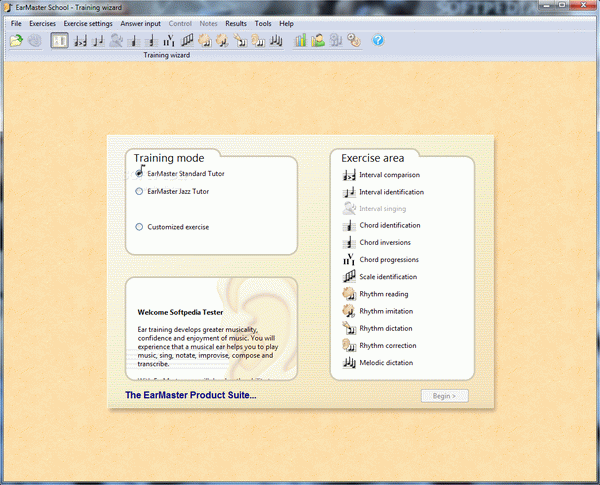Click the Training wizard toolbar icon
Image resolution: width=600 pixels, height=485 pixels.
[x=59, y=41]
